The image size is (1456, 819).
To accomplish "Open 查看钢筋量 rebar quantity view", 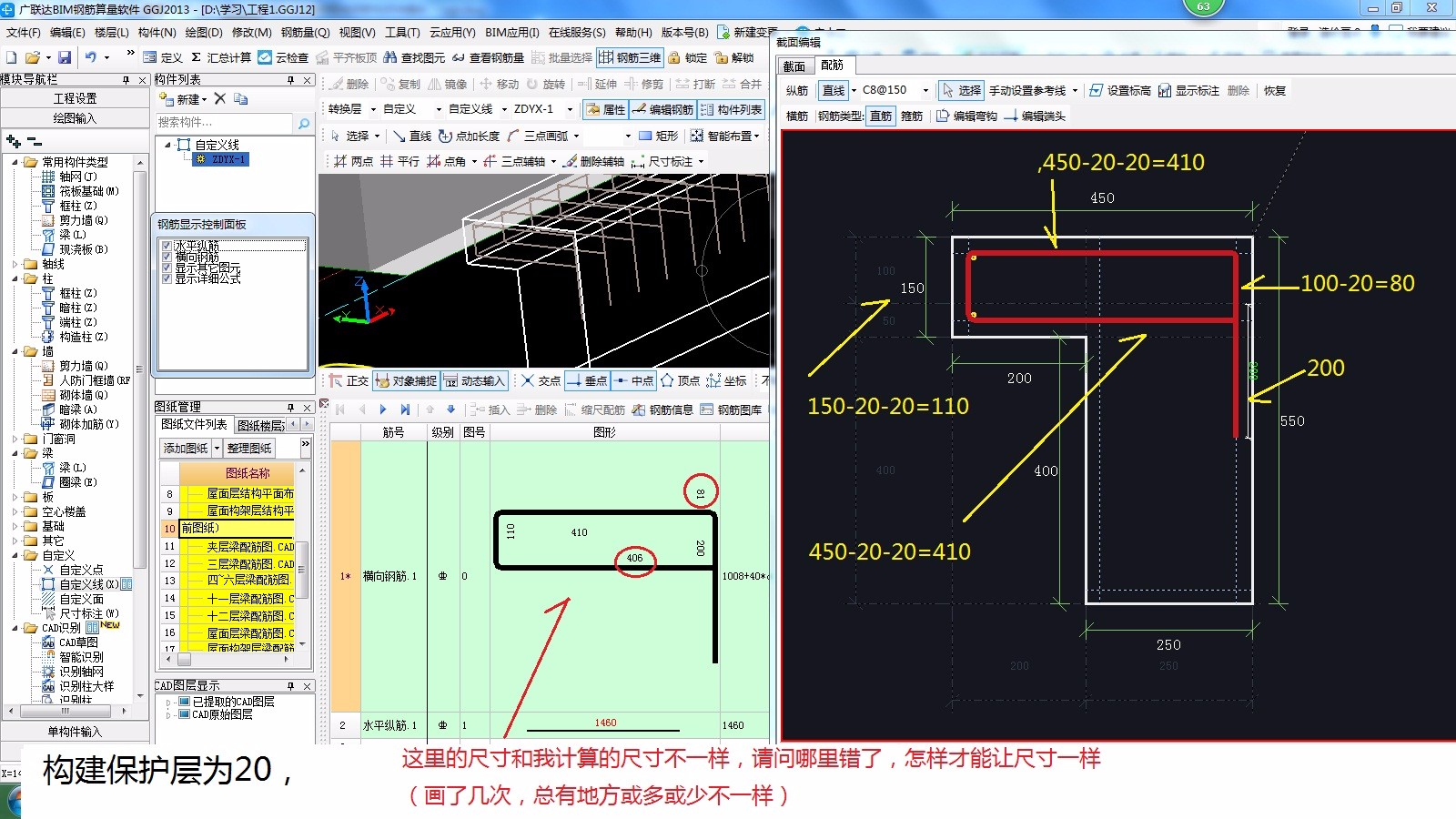I will (488, 57).
